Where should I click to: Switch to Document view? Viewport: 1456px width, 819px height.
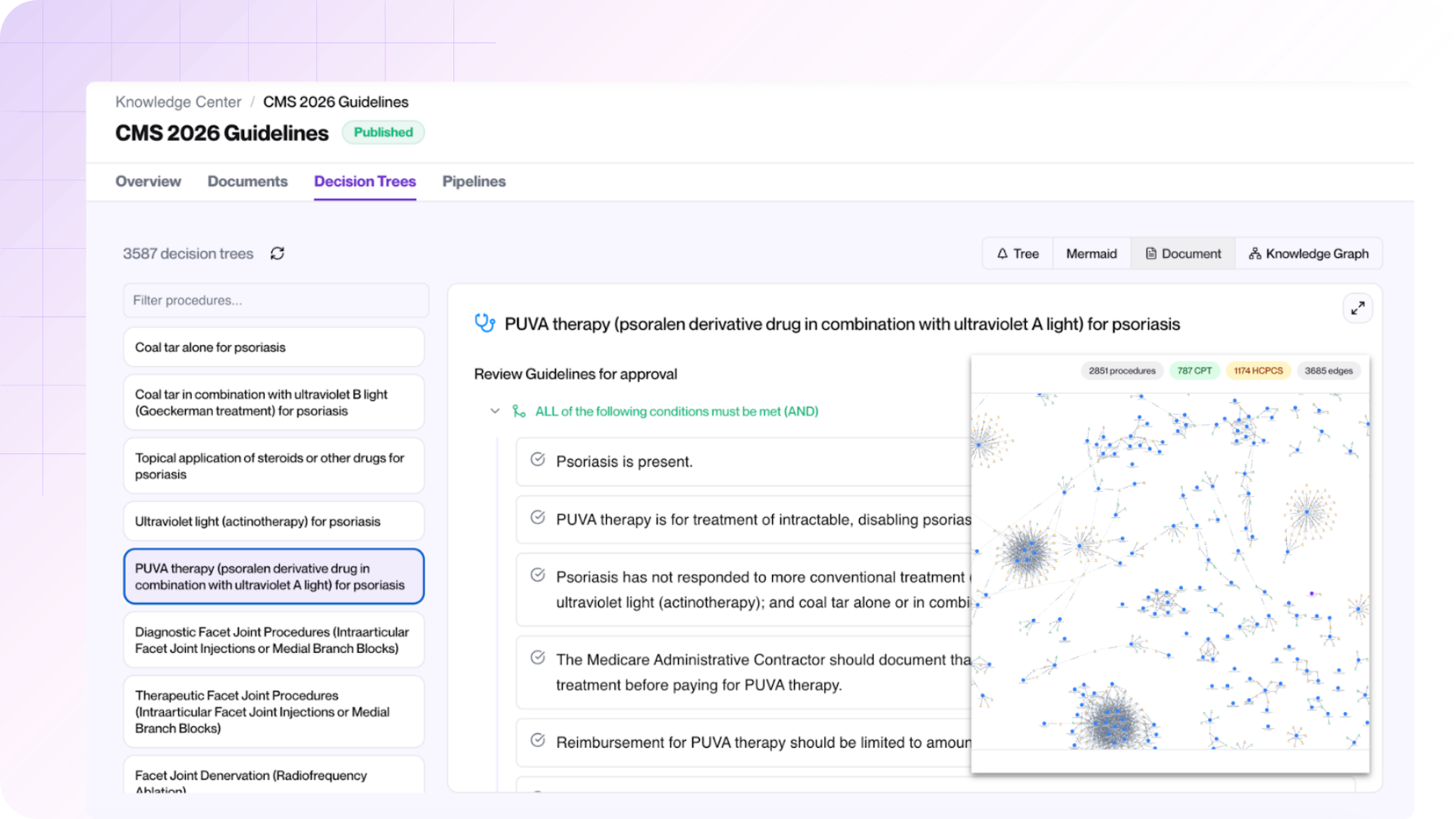click(1183, 253)
